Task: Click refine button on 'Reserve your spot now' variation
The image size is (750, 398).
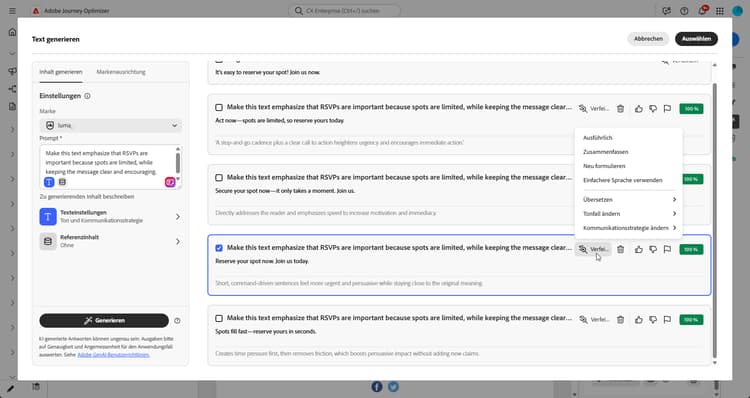Action: [593, 249]
